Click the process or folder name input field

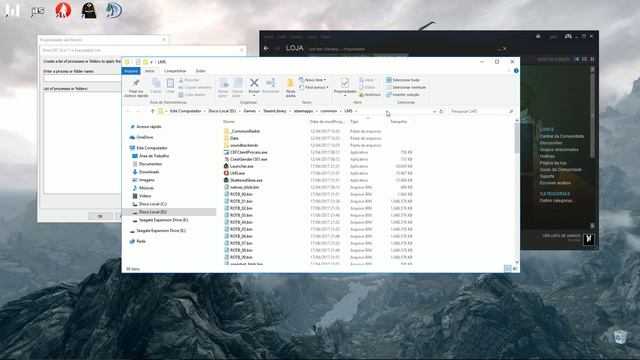tap(82, 78)
